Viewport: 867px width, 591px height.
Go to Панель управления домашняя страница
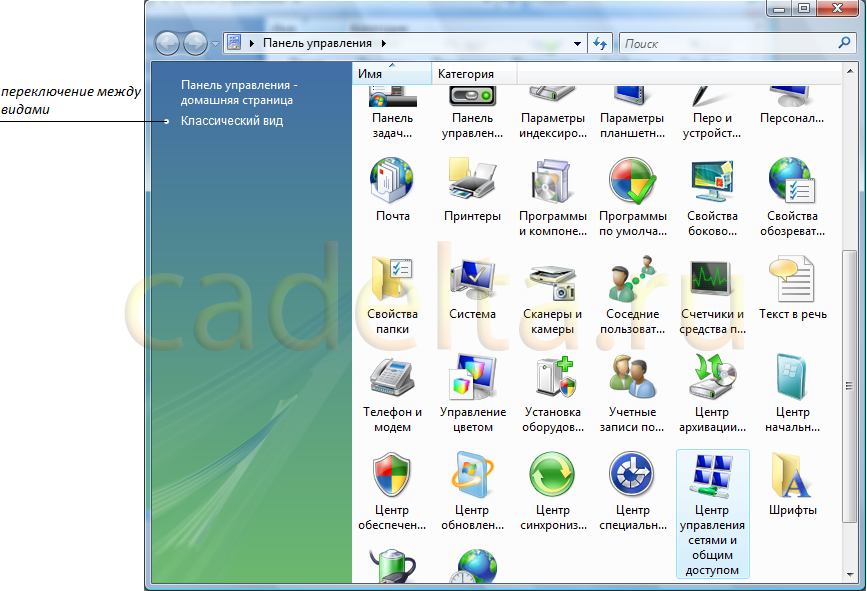[x=238, y=93]
